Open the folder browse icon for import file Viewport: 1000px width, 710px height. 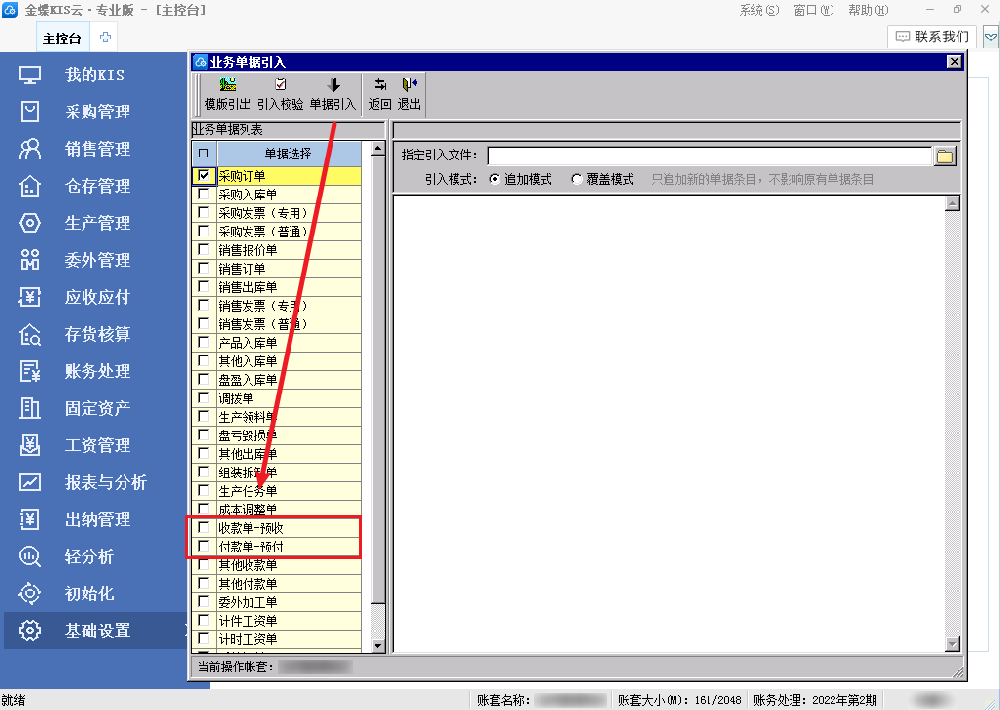coord(945,156)
